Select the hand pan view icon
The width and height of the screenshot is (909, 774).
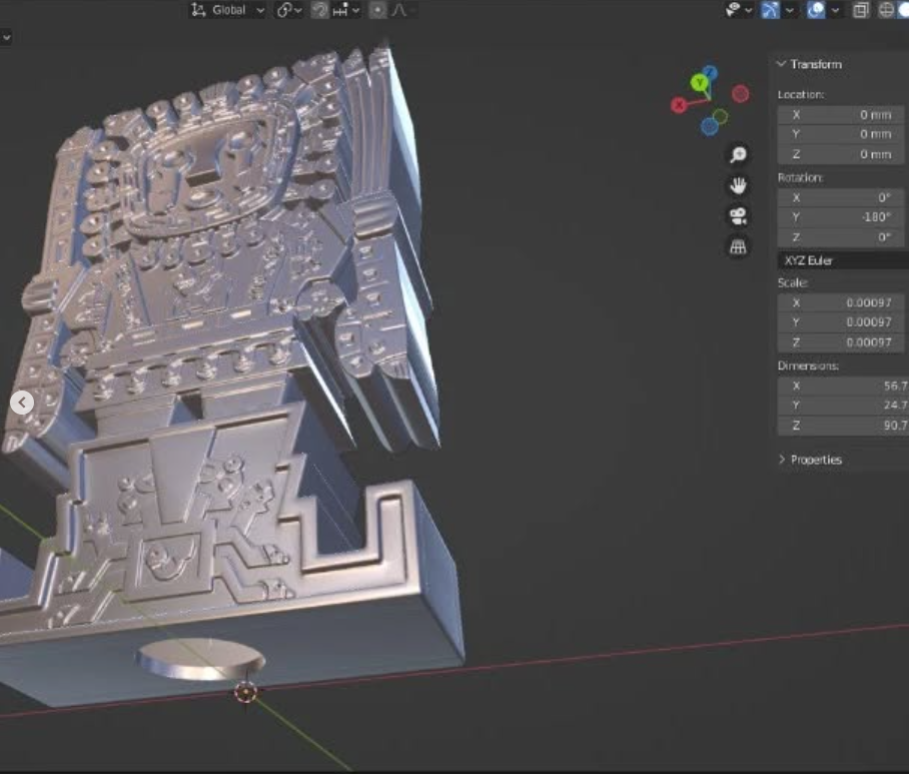tap(738, 186)
